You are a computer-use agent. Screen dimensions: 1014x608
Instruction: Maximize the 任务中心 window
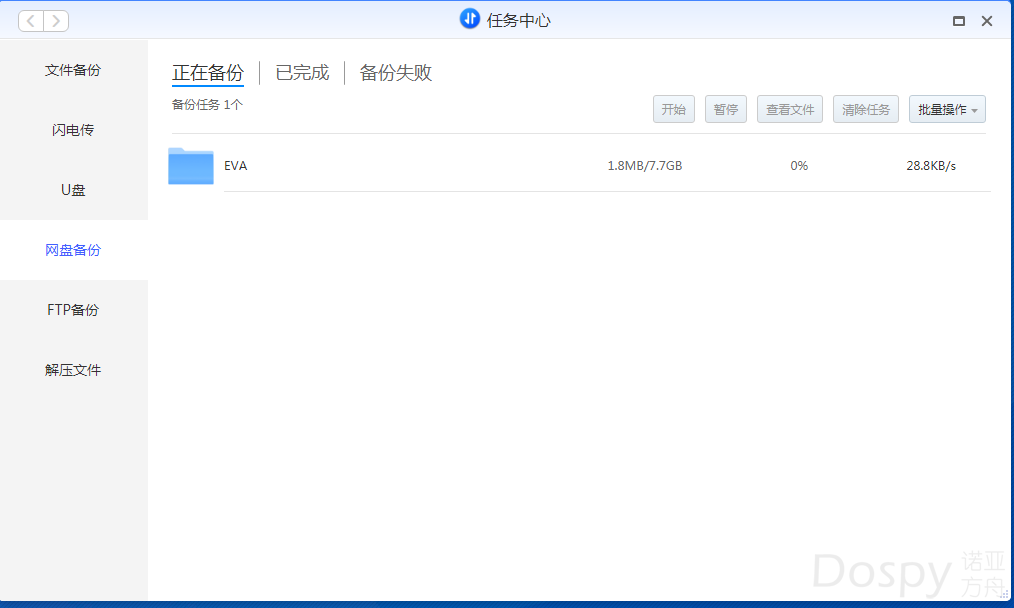[x=959, y=21]
